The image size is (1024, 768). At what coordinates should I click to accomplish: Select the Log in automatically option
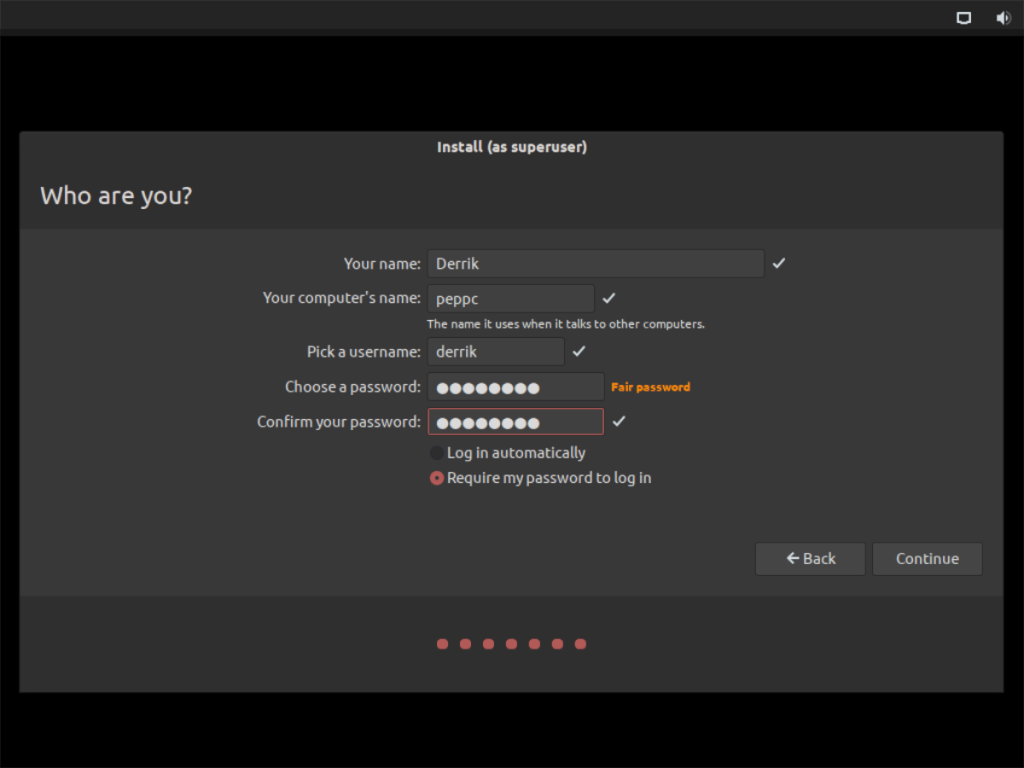437,453
